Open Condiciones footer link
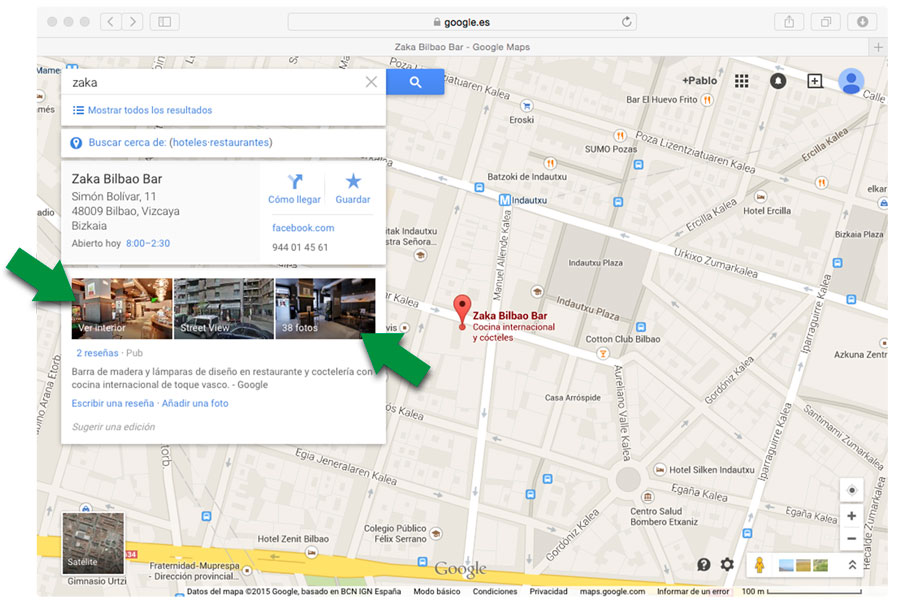 495,591
